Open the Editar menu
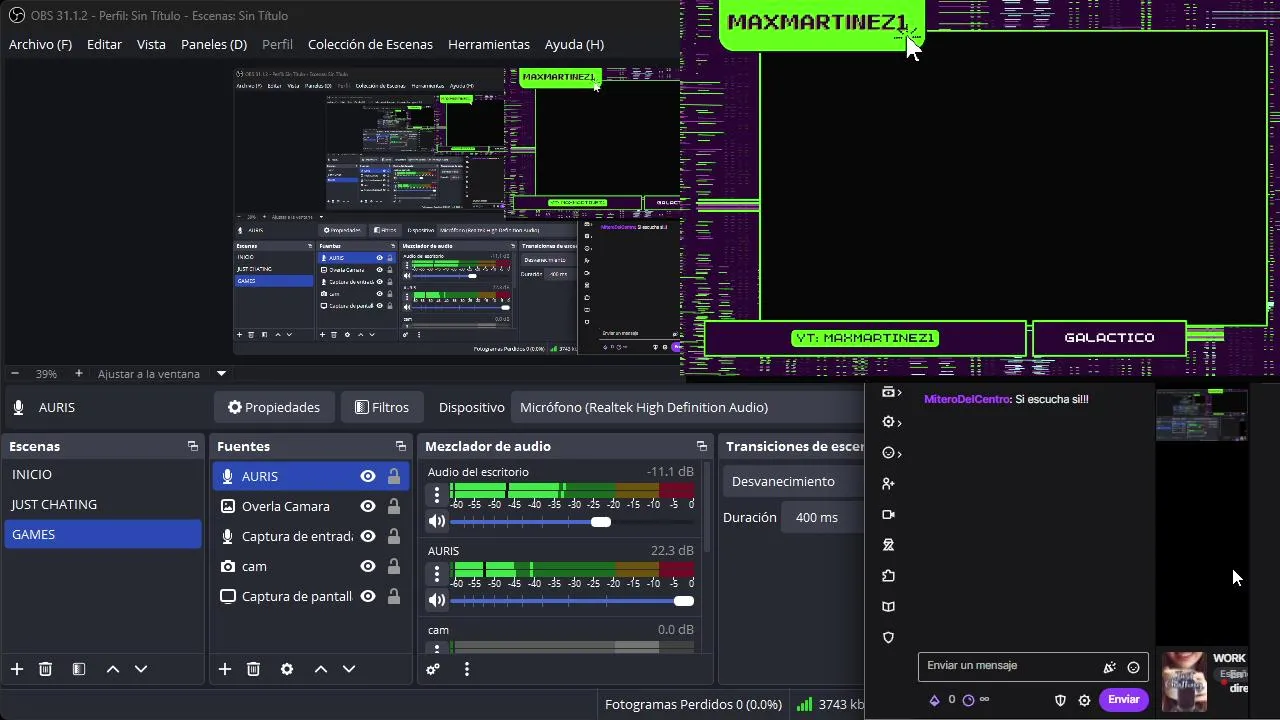This screenshot has height=720, width=1280. click(x=104, y=44)
